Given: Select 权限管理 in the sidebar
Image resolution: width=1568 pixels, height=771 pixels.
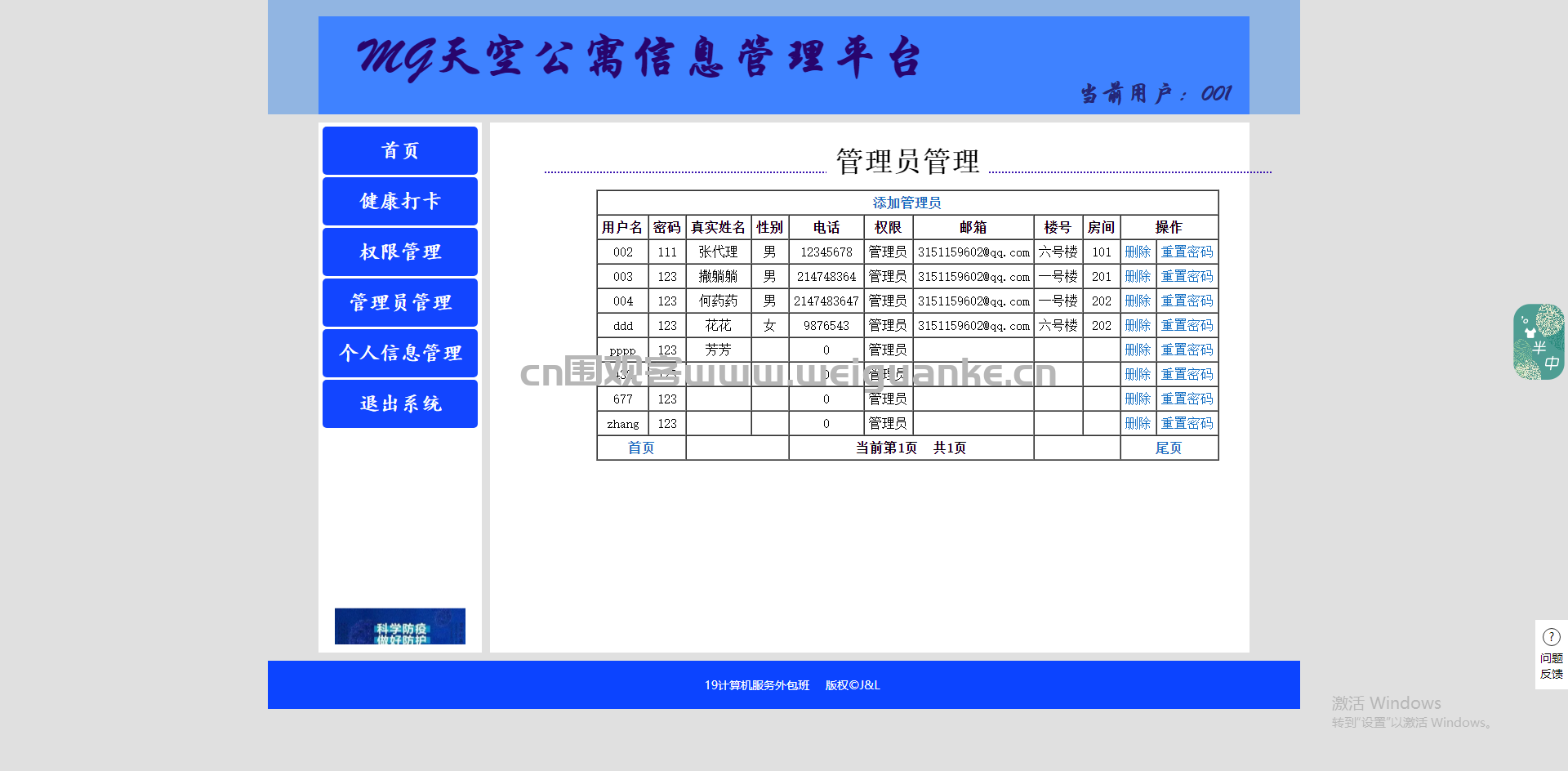Looking at the screenshot, I should tap(400, 252).
